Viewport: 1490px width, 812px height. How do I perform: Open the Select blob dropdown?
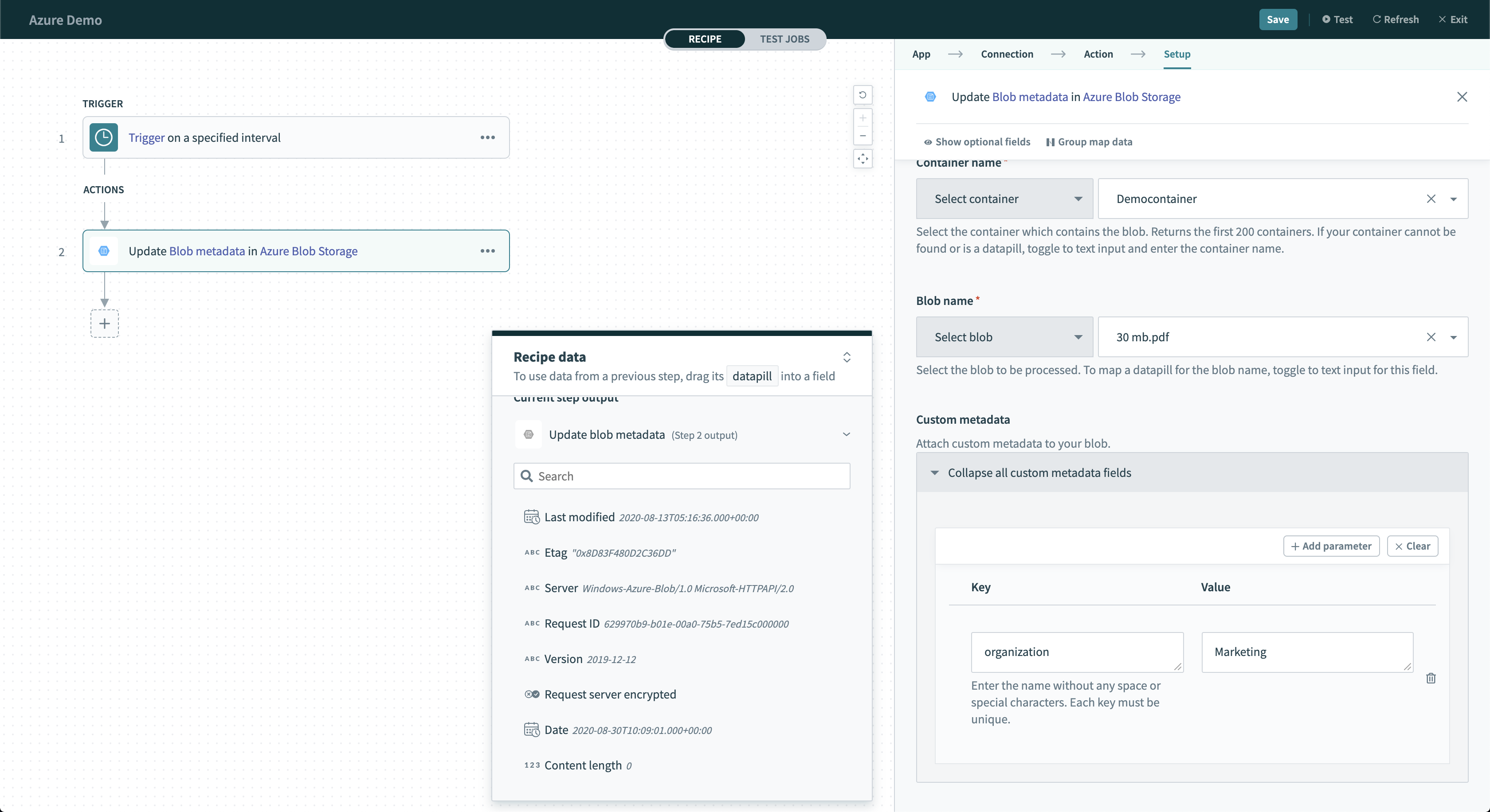(x=1004, y=337)
